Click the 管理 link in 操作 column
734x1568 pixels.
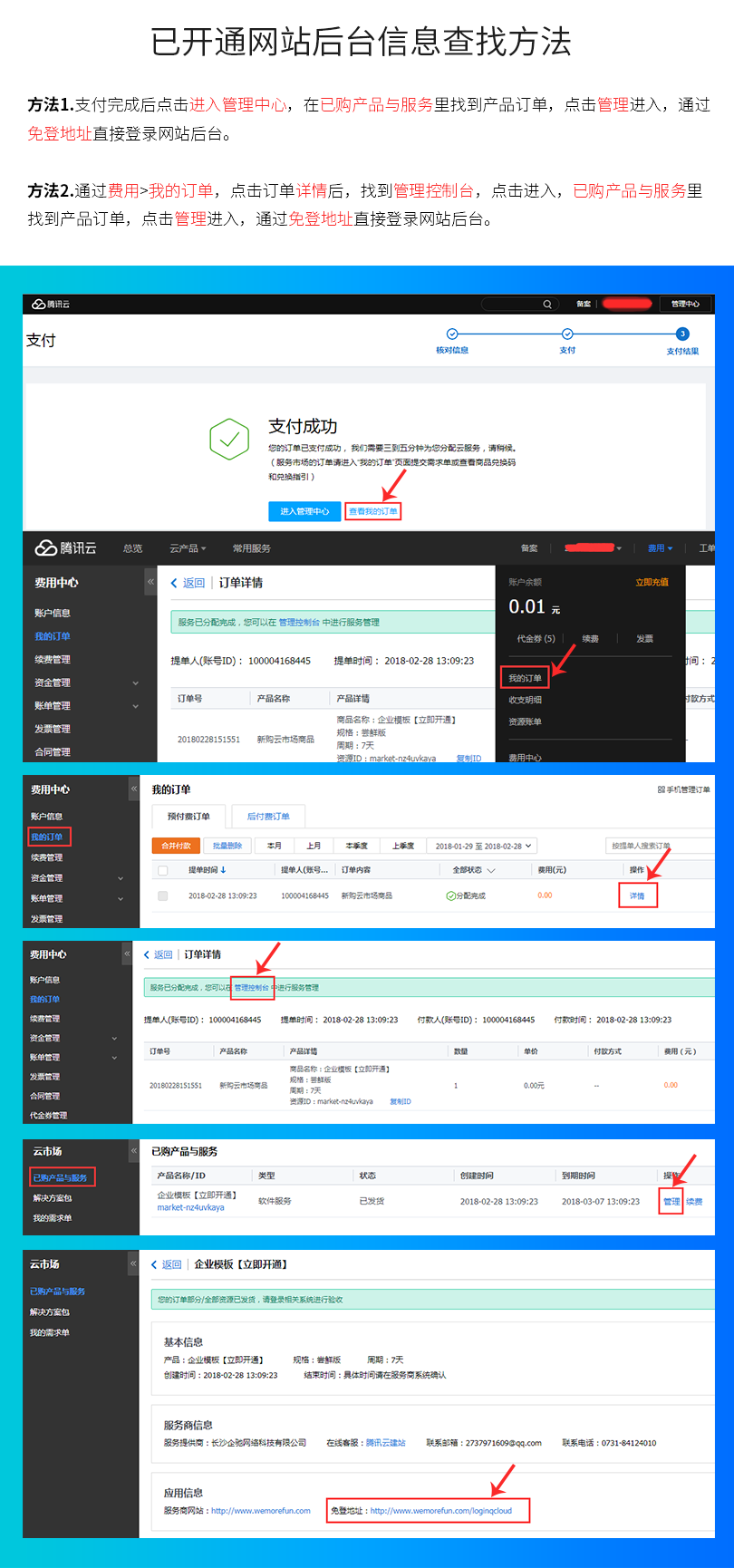pyautogui.click(x=671, y=1202)
